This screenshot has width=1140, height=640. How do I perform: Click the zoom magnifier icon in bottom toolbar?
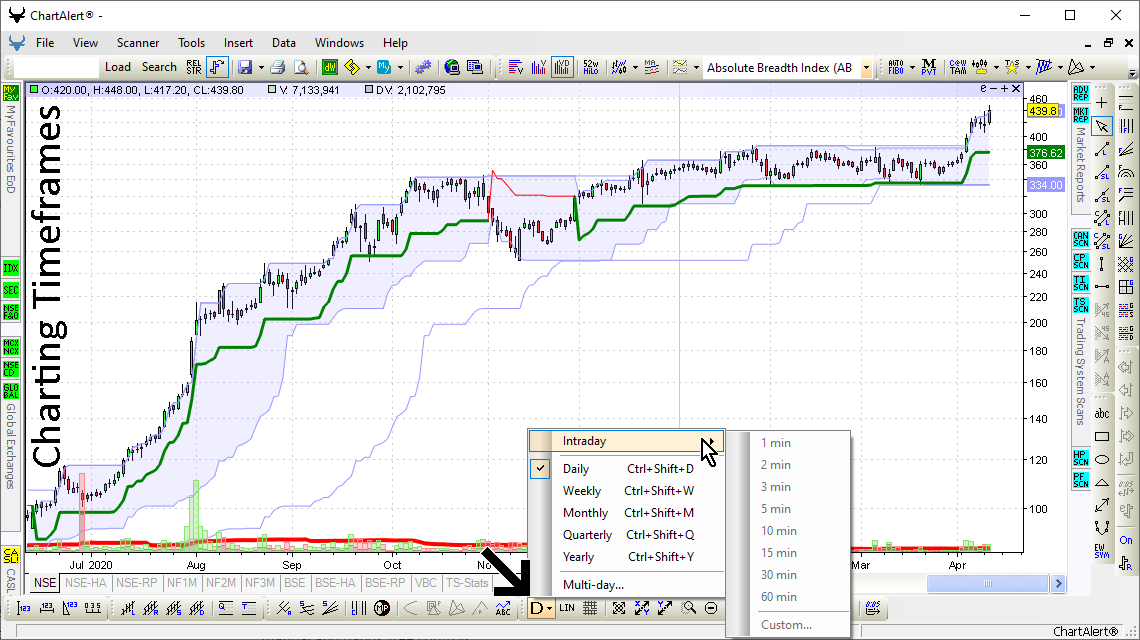688,608
